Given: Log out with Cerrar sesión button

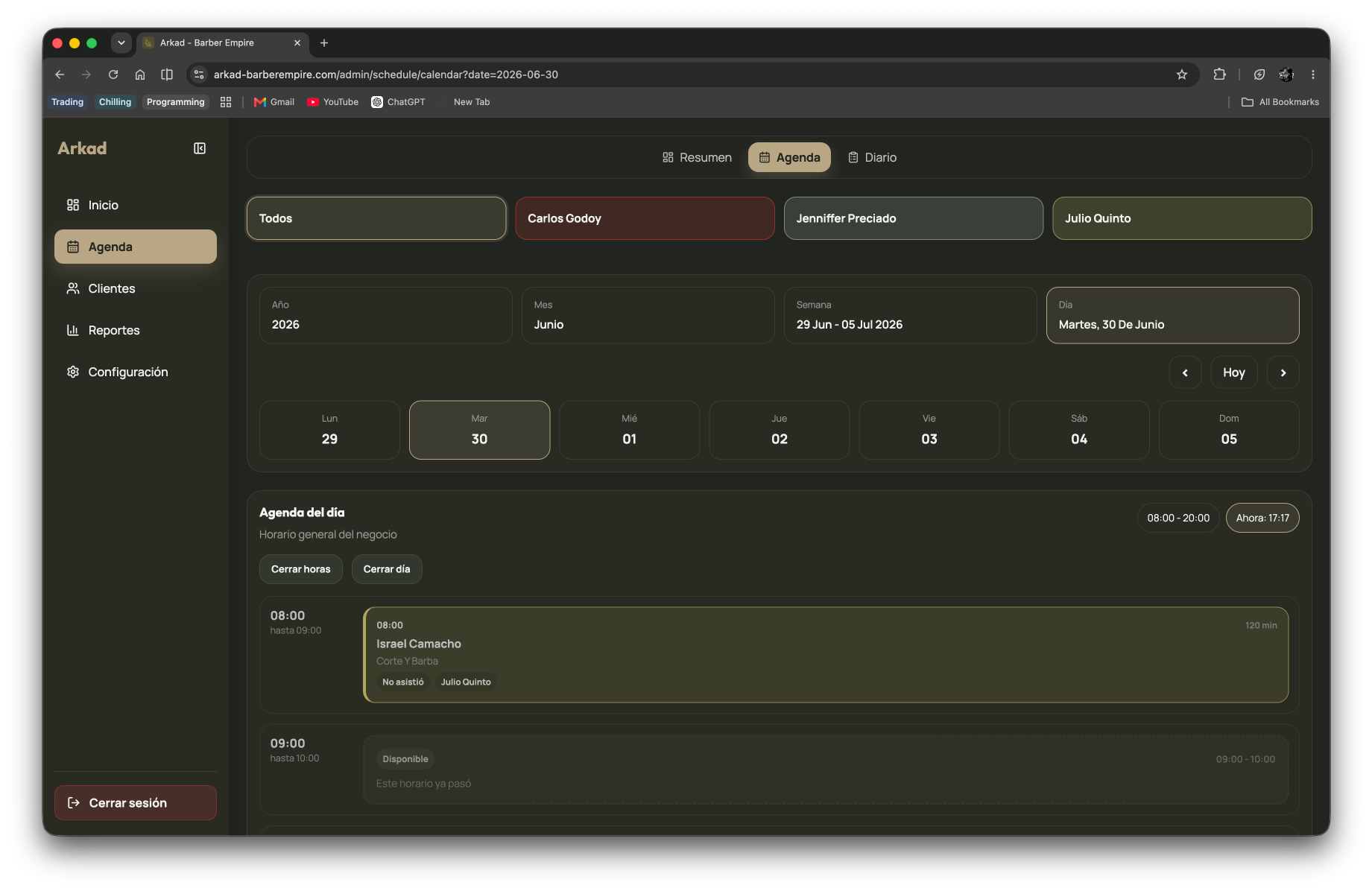Looking at the screenshot, I should click(x=136, y=802).
